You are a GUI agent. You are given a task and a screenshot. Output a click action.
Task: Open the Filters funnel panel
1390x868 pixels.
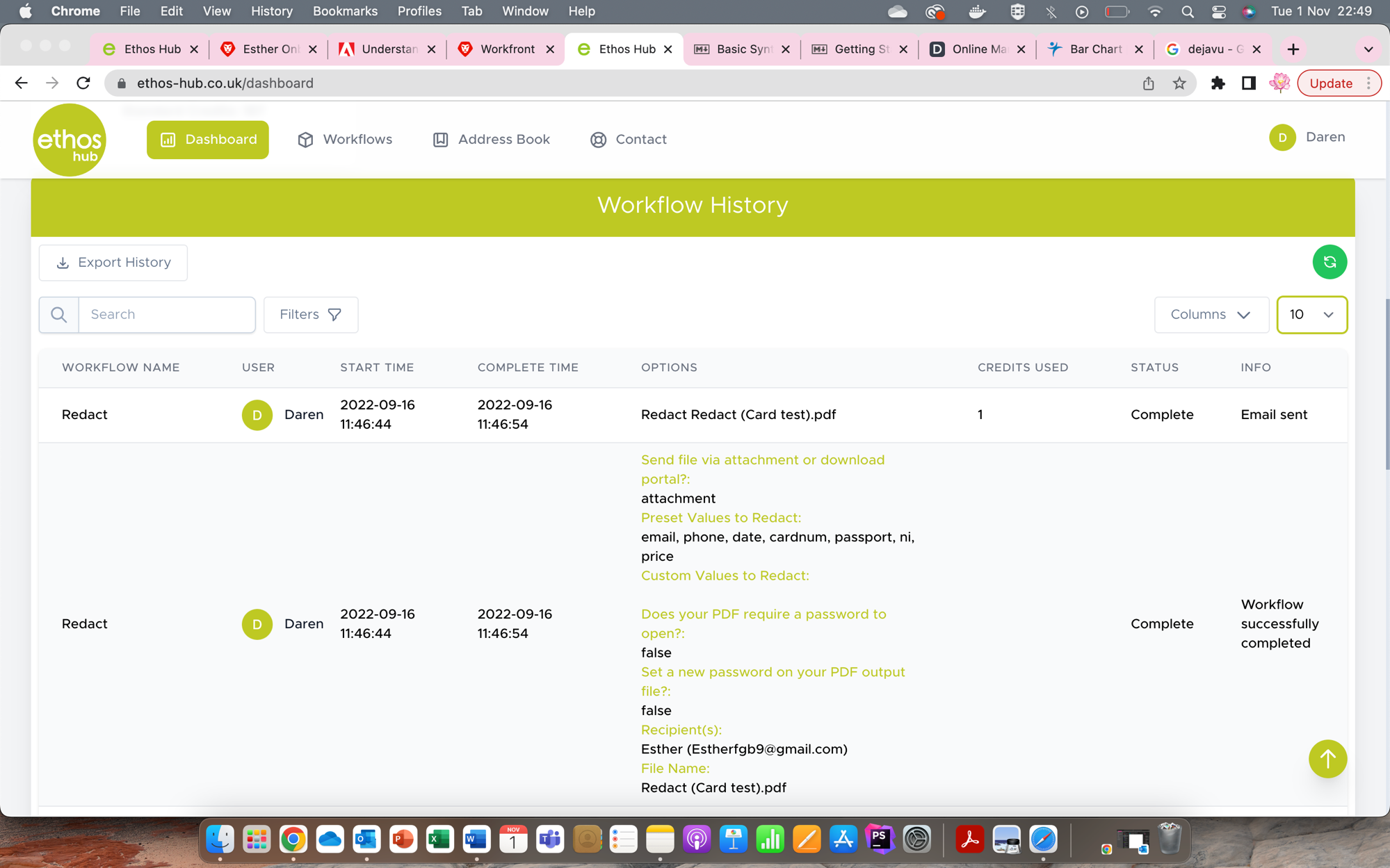[309, 314]
